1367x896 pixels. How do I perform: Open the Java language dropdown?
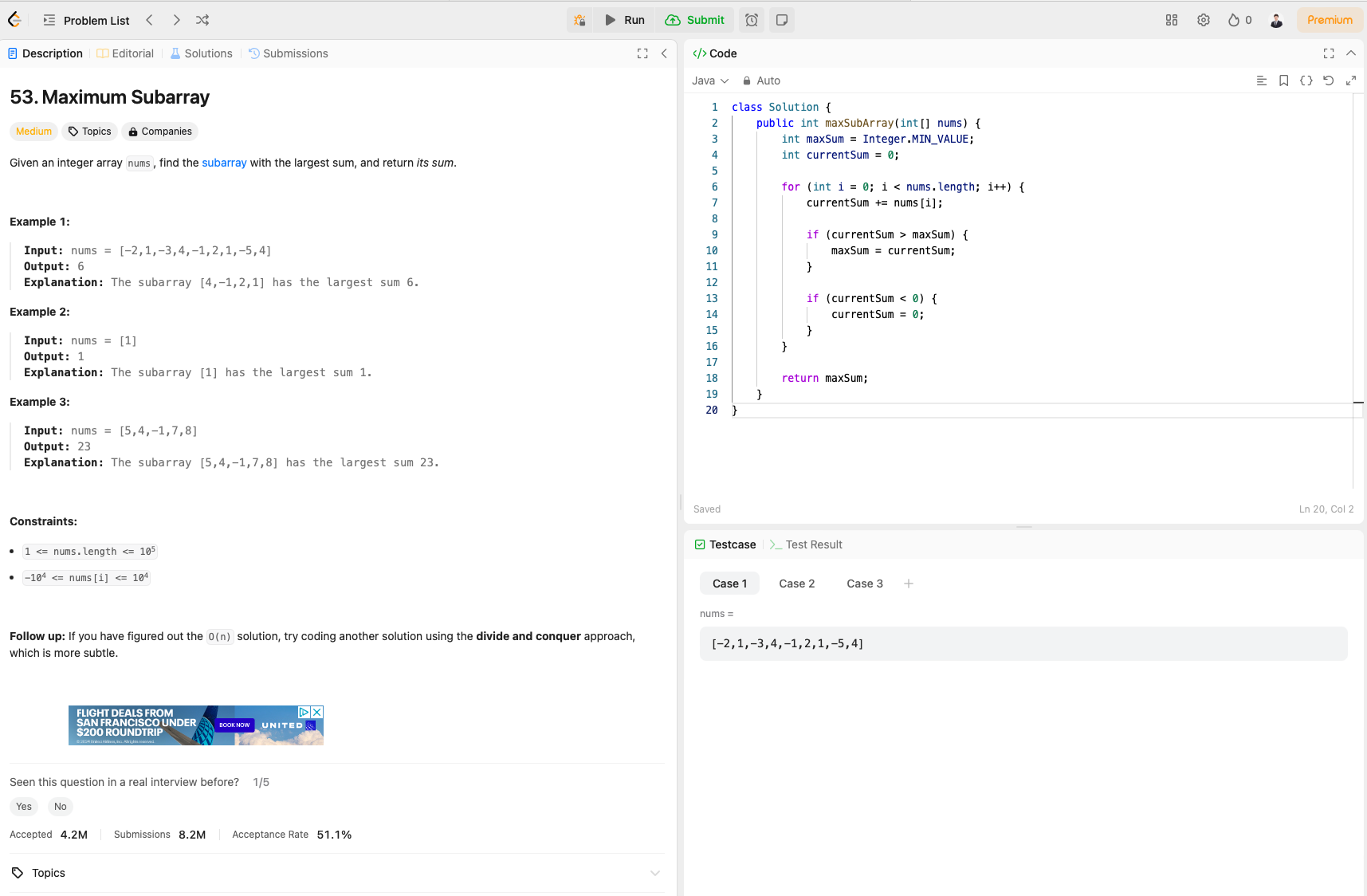[x=710, y=81]
